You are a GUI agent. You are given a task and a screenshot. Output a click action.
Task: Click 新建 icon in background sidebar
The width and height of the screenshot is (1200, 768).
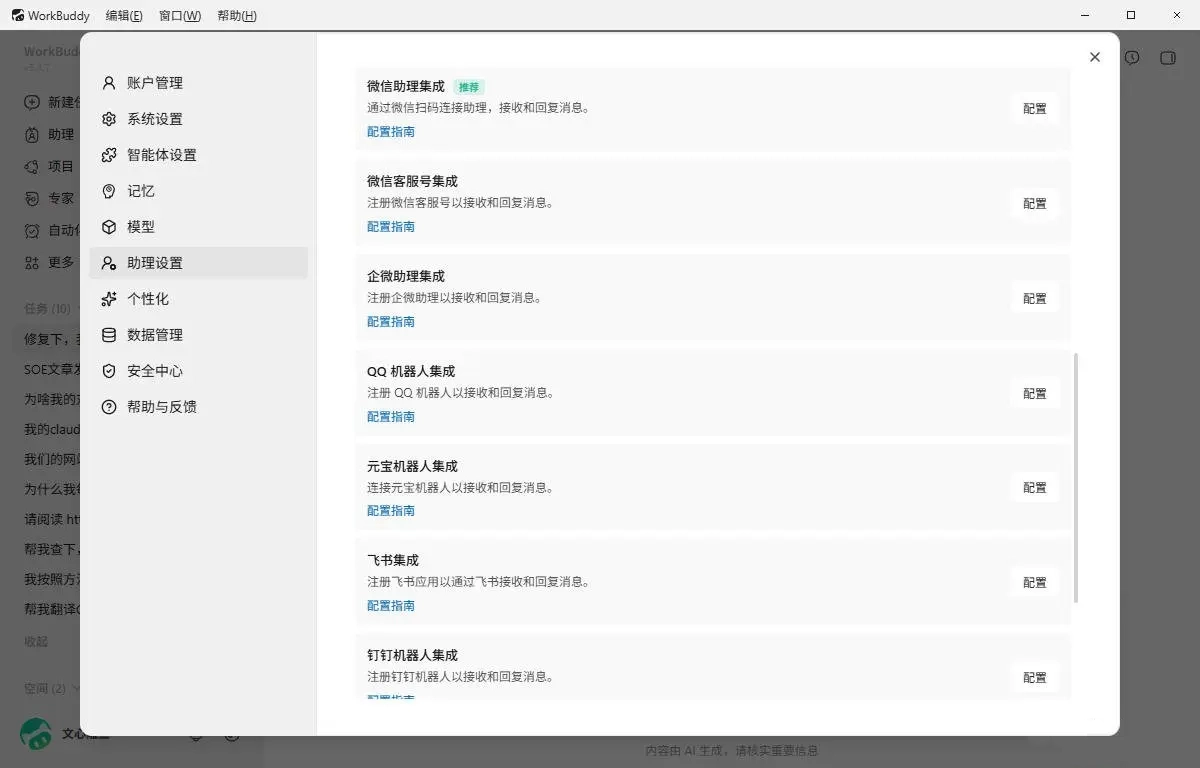click(32, 102)
